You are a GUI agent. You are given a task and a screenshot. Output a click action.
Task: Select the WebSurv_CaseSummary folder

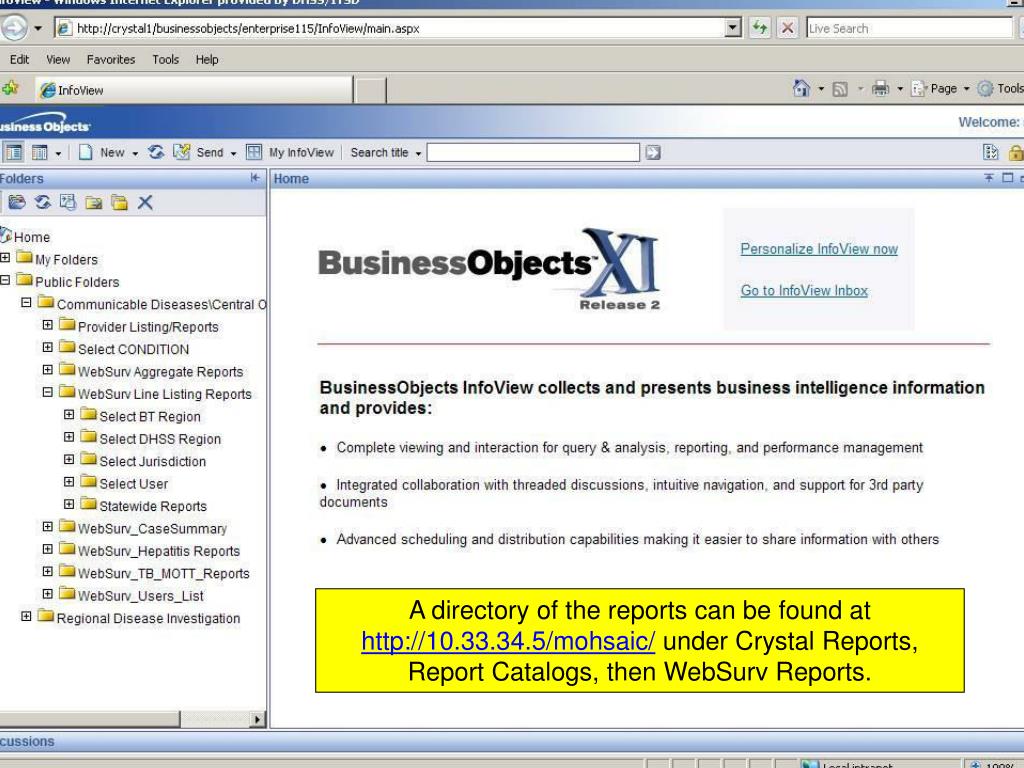coord(152,528)
